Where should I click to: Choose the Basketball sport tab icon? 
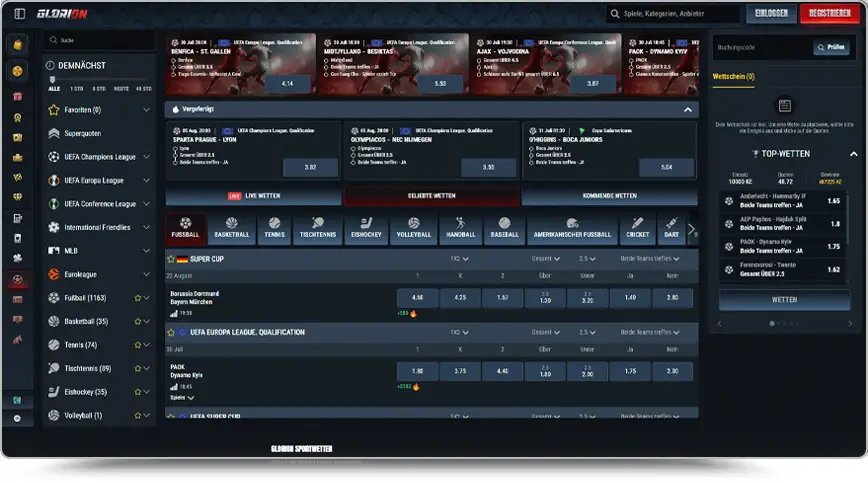(x=231, y=223)
